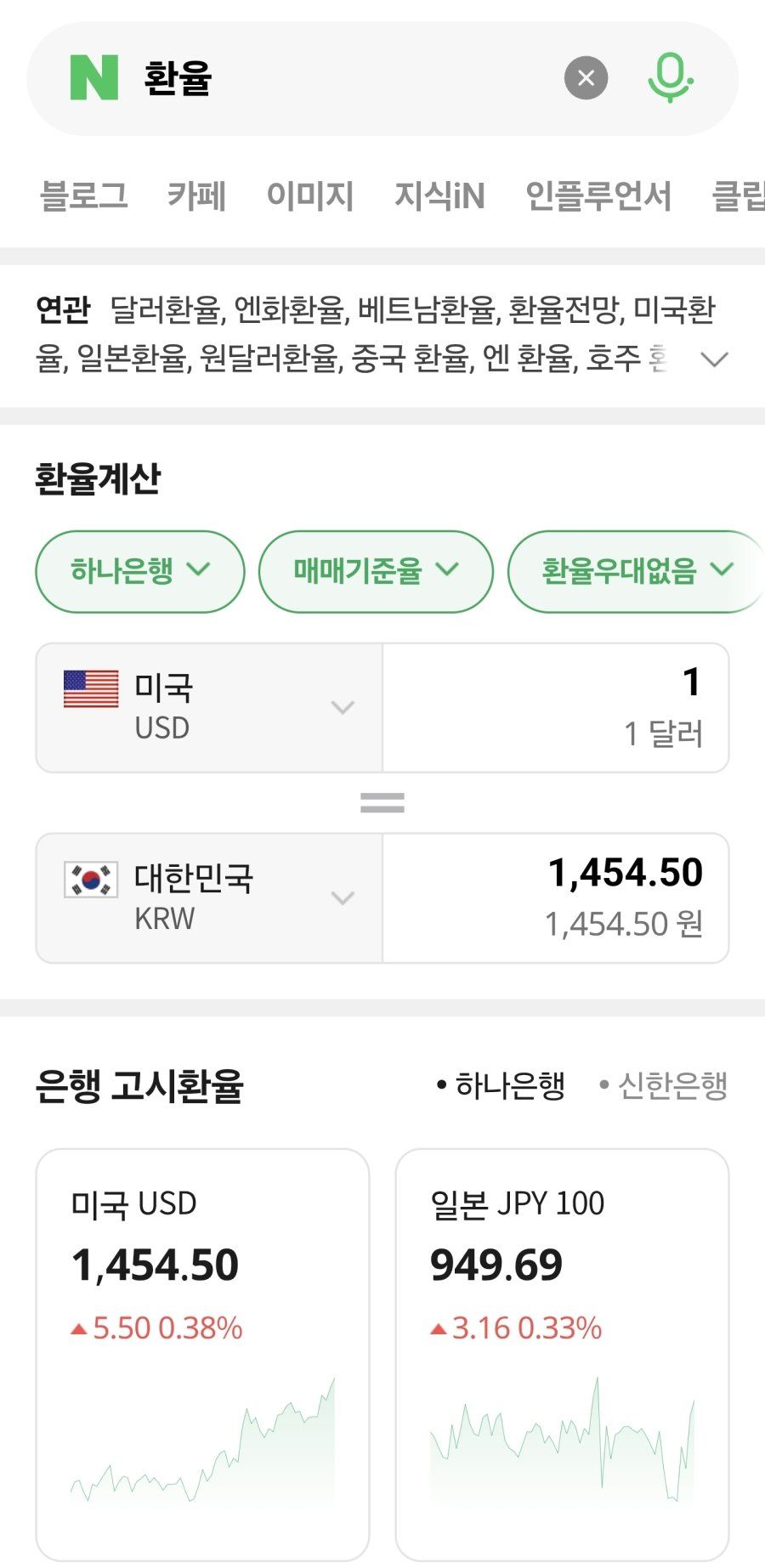765x1568 pixels.
Task: Switch bank rates to 신한은행
Action: (x=664, y=1085)
